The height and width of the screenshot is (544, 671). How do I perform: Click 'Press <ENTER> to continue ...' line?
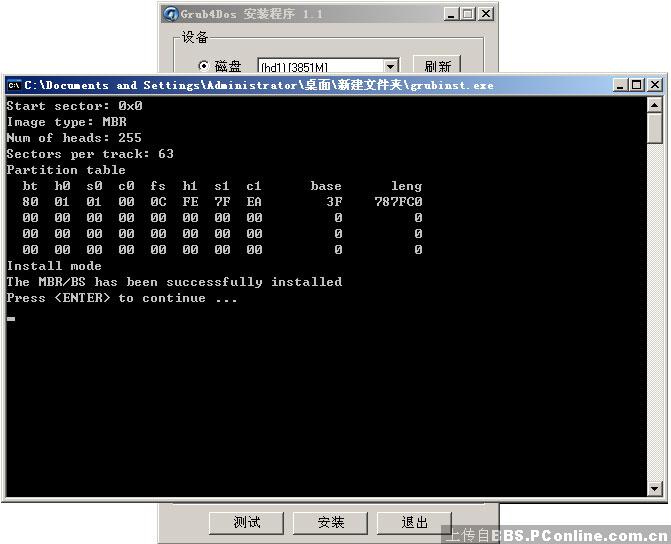(122, 298)
